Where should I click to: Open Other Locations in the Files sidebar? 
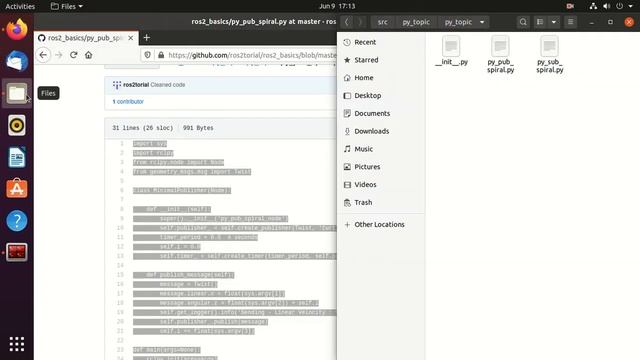(x=381, y=224)
